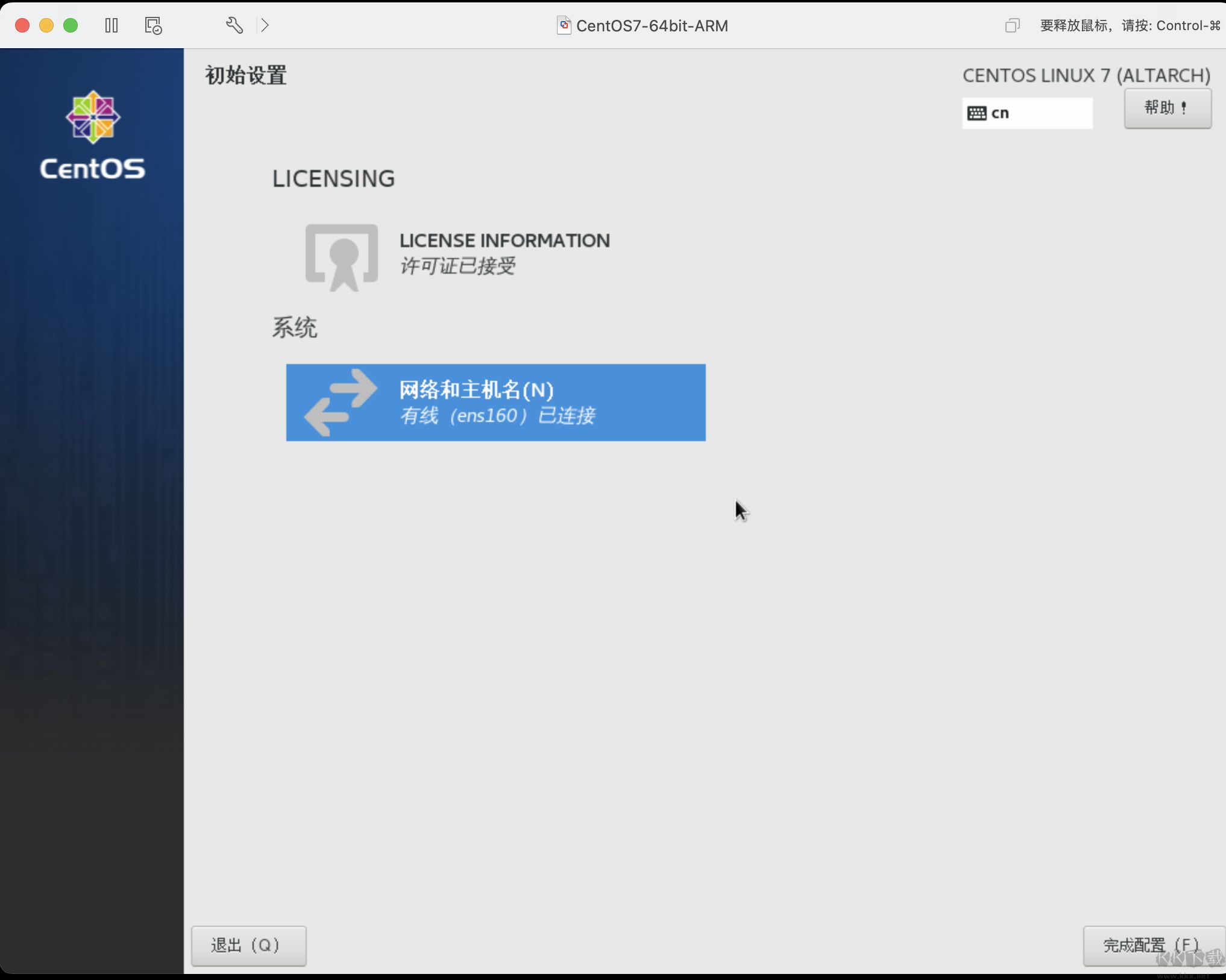Image resolution: width=1226 pixels, height=980 pixels.
Task: Open 网络和主机名(N) settings
Action: click(x=495, y=403)
